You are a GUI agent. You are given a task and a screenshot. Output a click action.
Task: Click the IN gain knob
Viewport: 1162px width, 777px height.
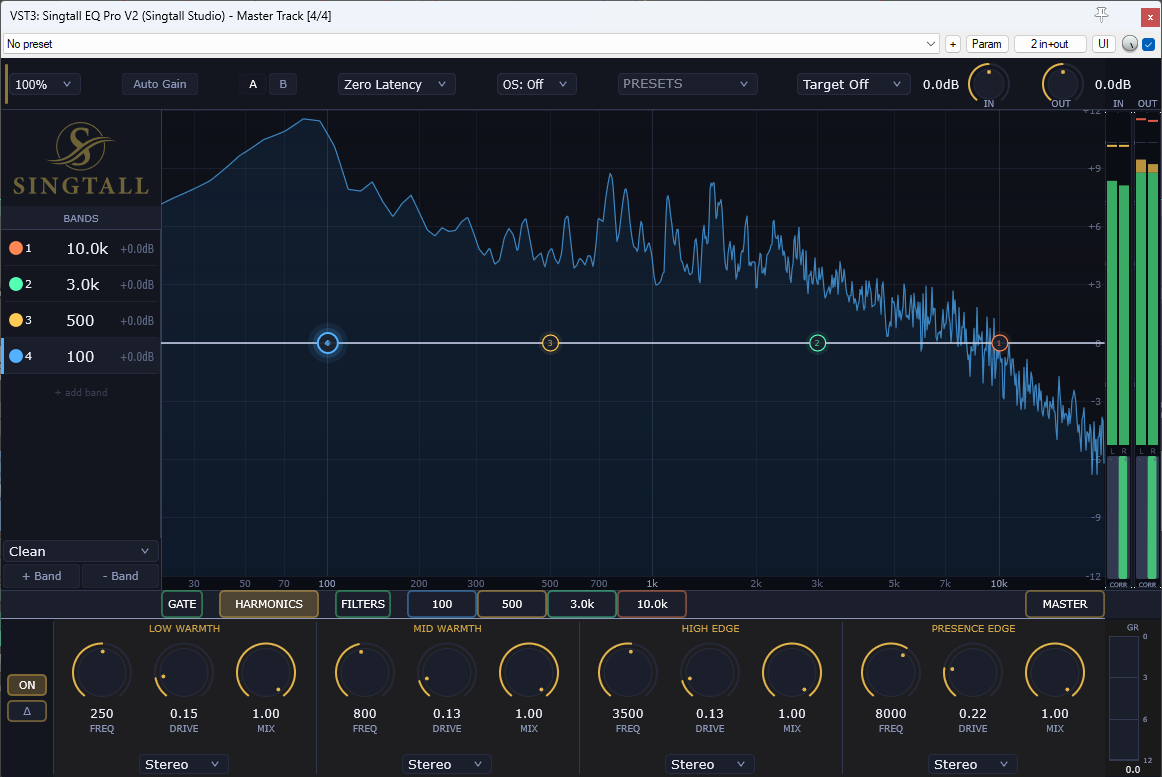point(989,84)
